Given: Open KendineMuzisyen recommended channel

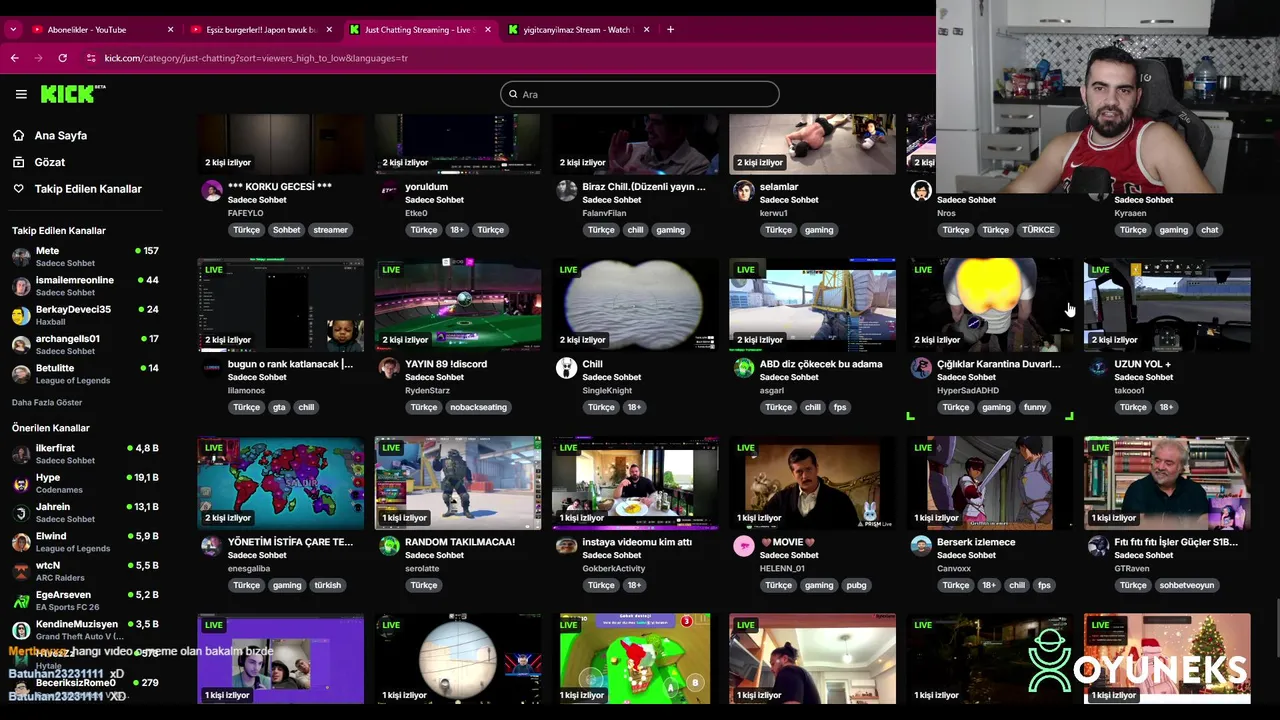Looking at the screenshot, I should pyautogui.click(x=85, y=630).
